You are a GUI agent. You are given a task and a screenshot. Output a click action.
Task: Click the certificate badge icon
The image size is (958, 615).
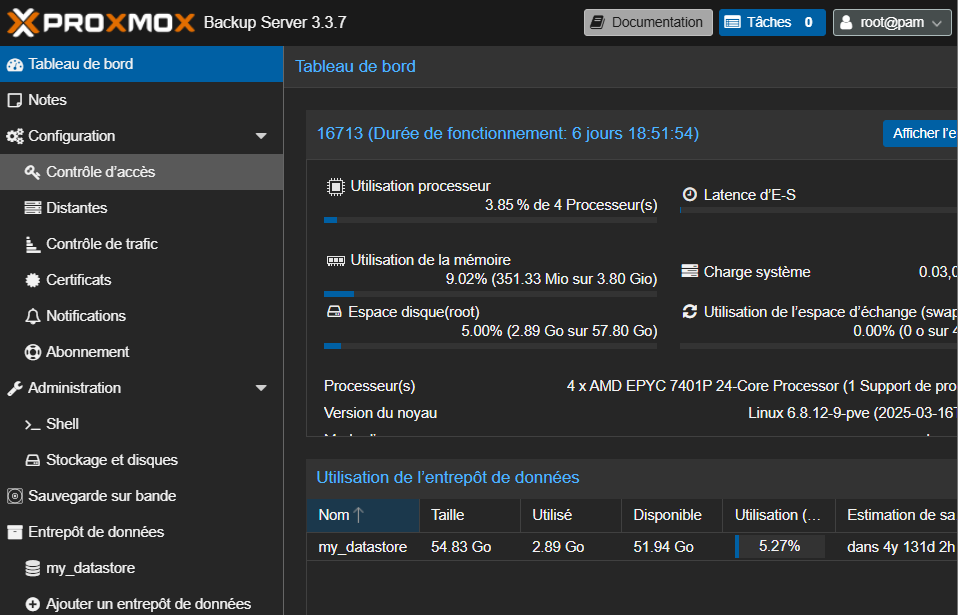click(x=32, y=280)
